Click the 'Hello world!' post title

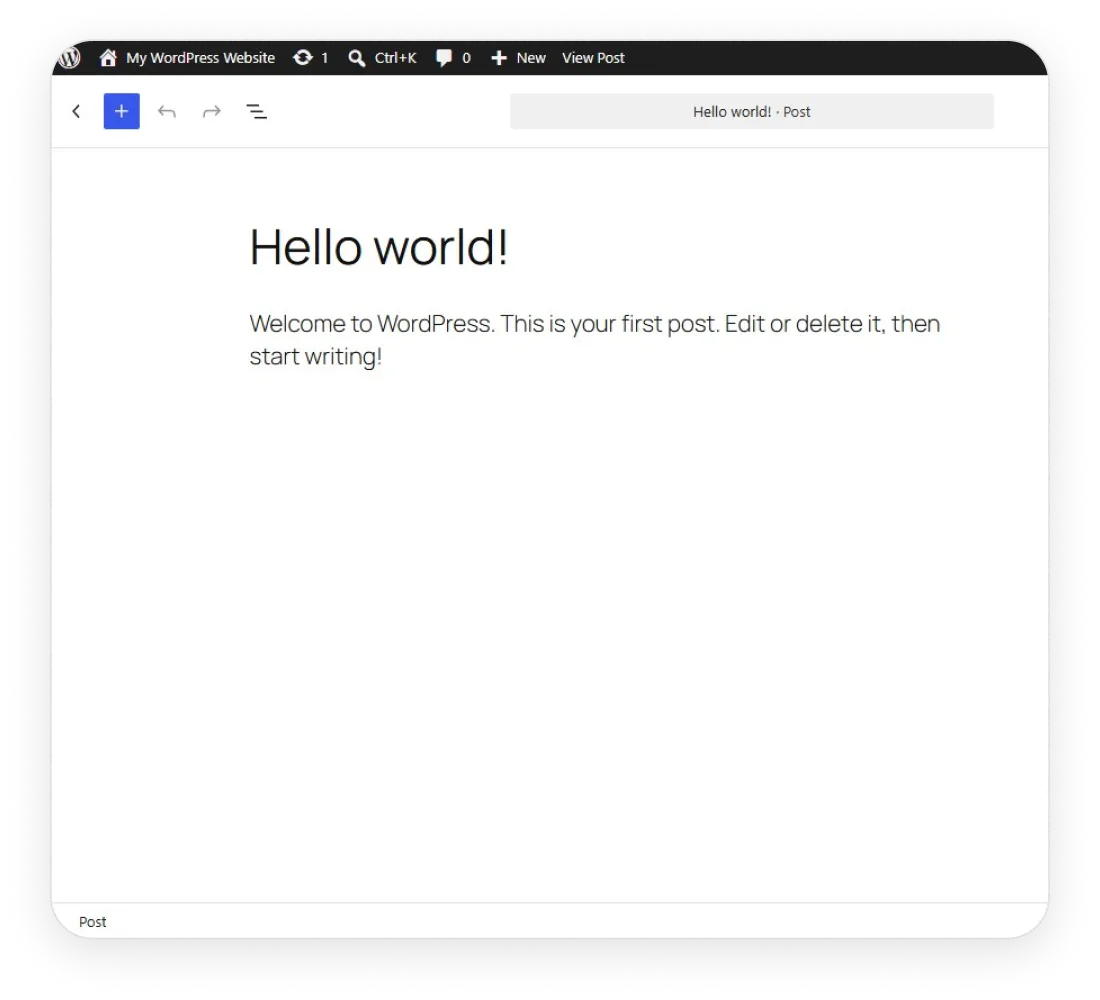pos(379,247)
